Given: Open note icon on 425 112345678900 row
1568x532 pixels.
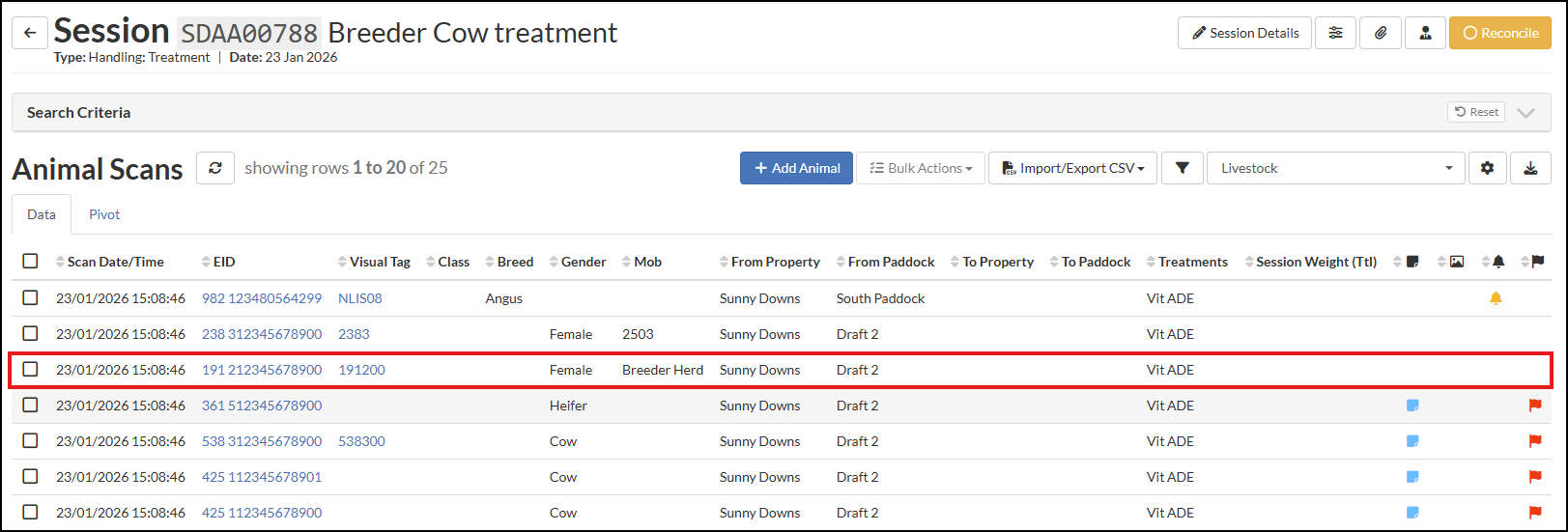Looking at the screenshot, I should (x=1412, y=513).
